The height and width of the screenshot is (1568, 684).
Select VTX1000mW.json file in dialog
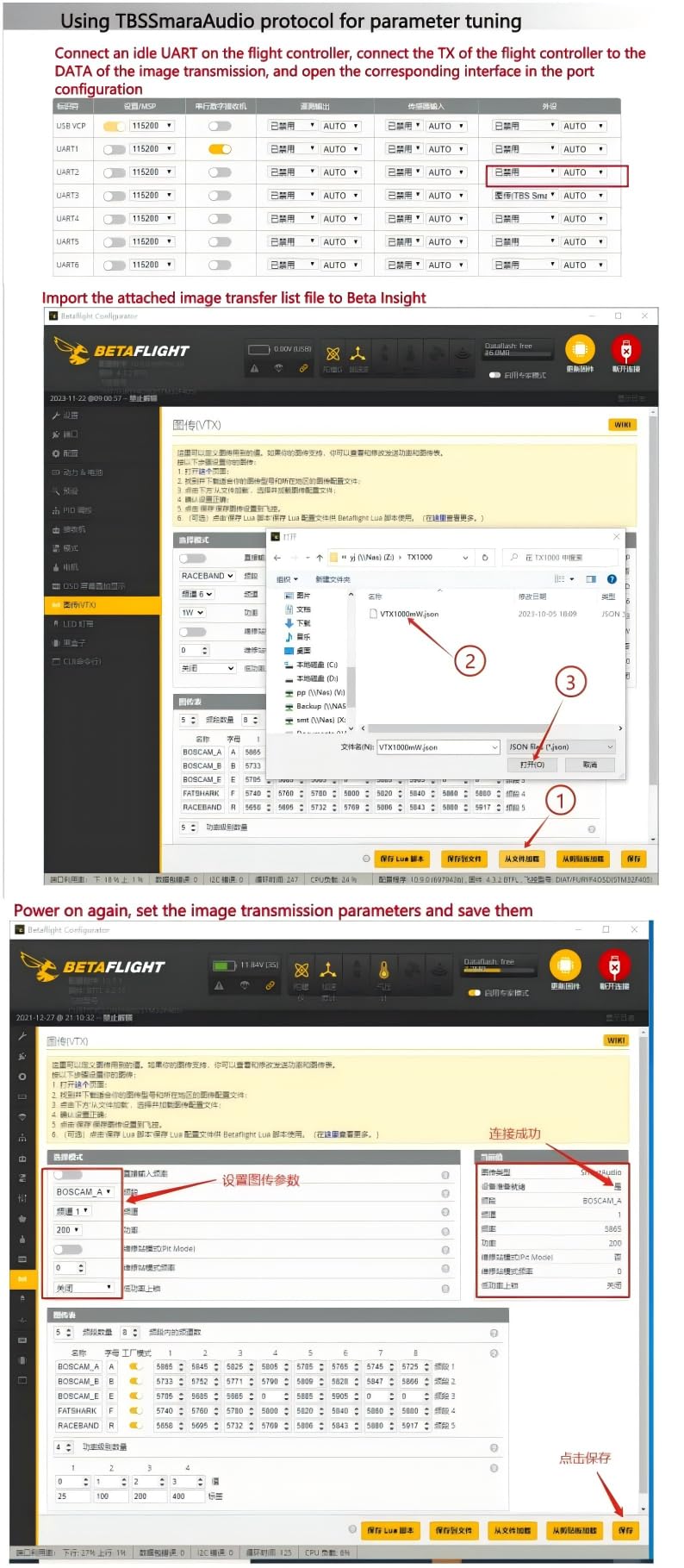pos(404,615)
